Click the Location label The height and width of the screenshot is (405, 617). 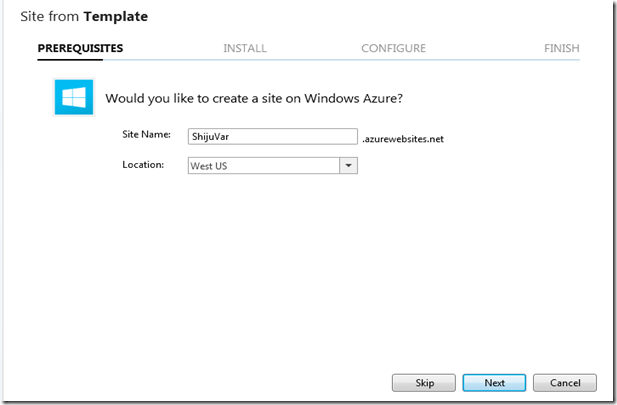click(143, 165)
